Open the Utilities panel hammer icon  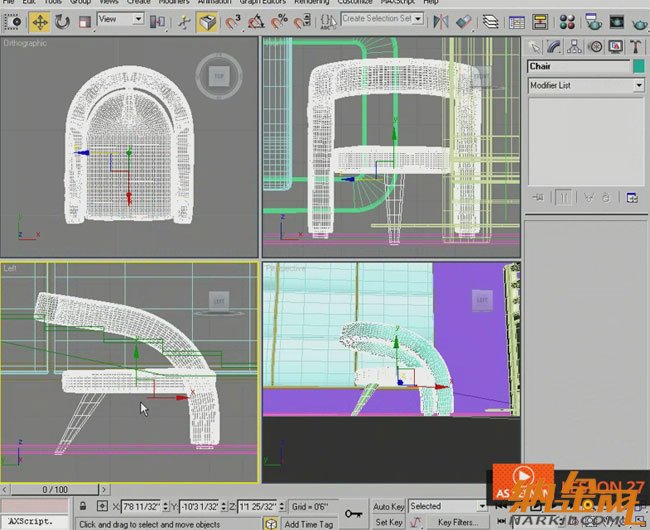pos(634,46)
